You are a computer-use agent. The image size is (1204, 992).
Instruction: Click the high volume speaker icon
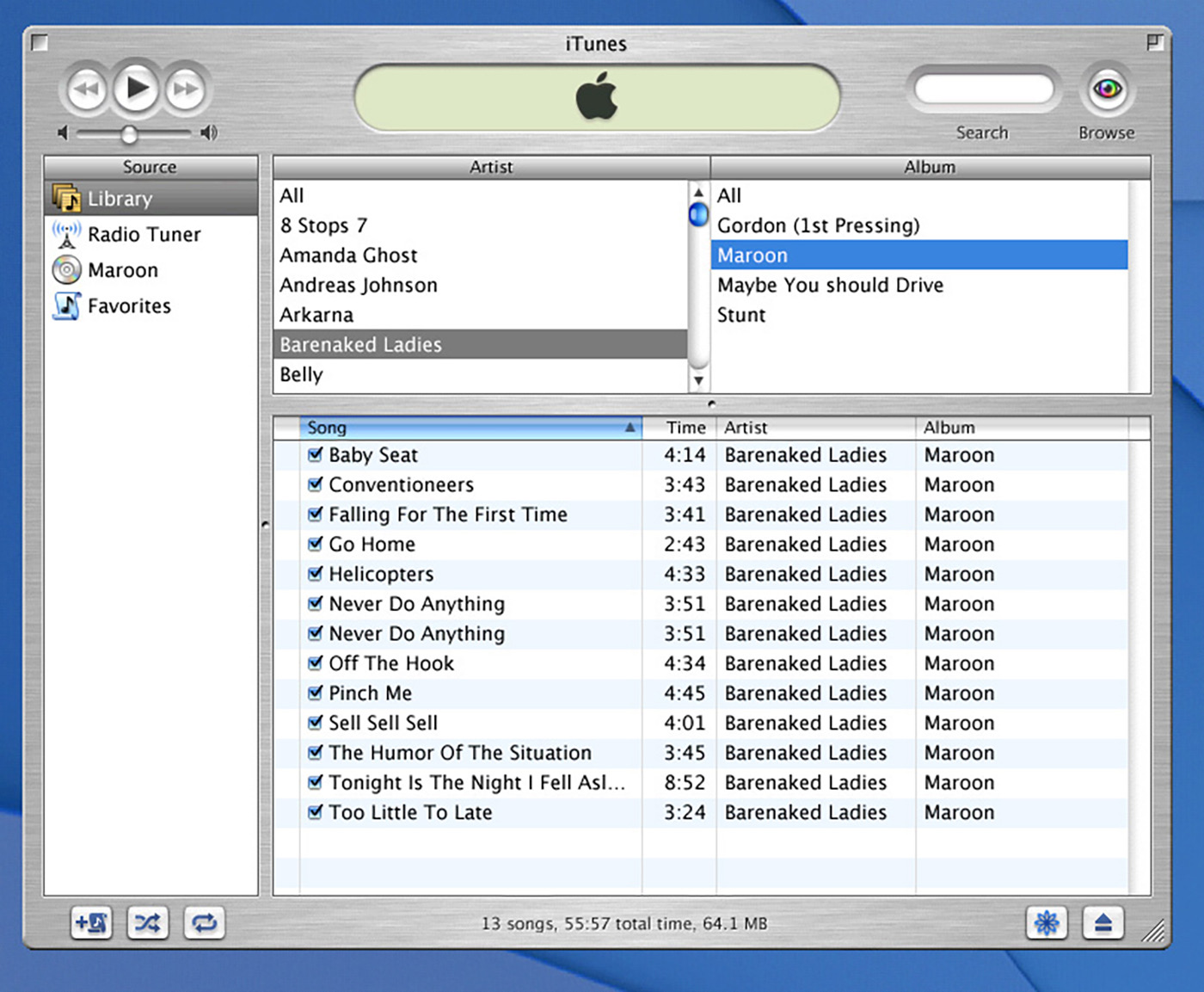click(209, 132)
